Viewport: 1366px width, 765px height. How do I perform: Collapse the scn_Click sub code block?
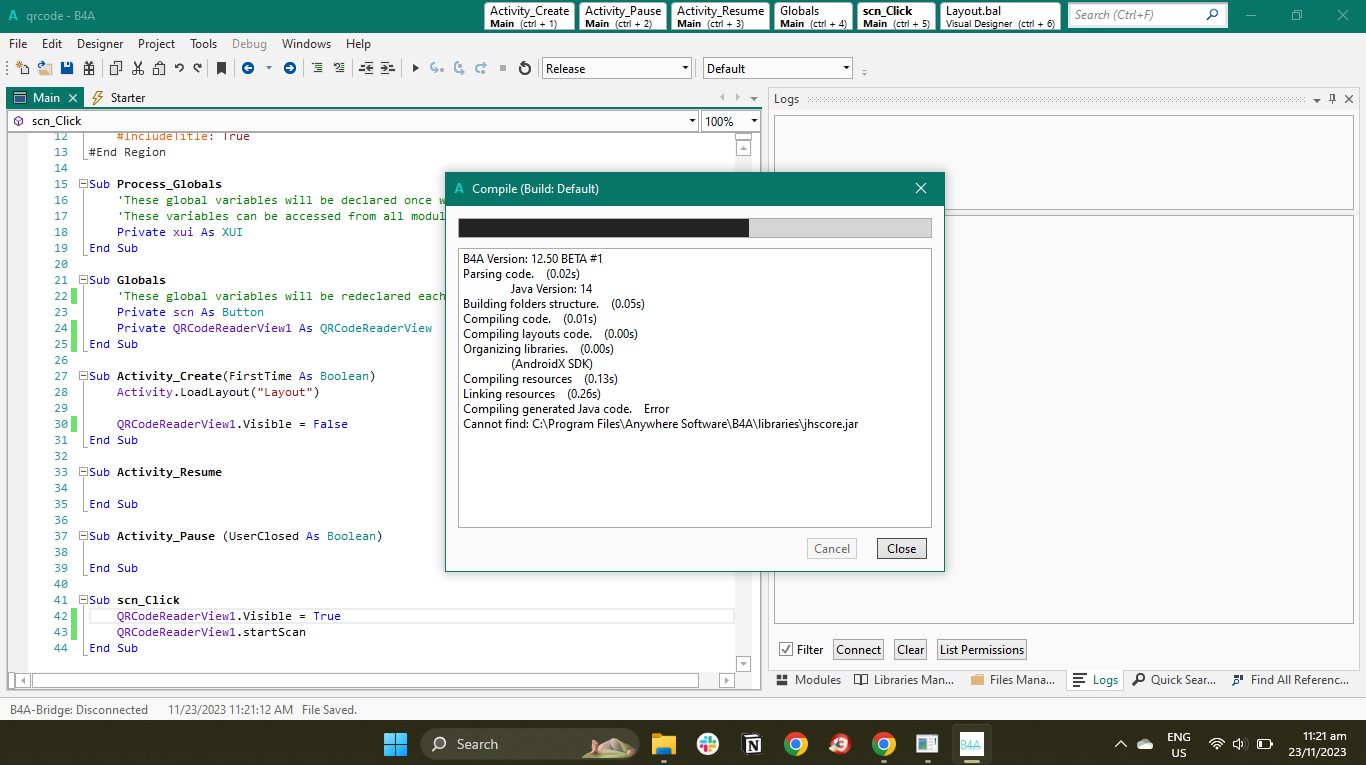[x=82, y=600]
